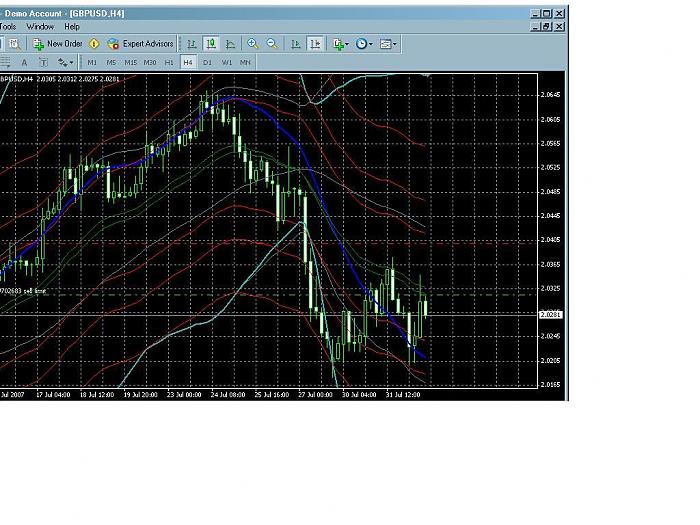This screenshot has width=700, height=525.
Task: Click the sell limit order line label
Action: pyautogui.click(x=23, y=291)
